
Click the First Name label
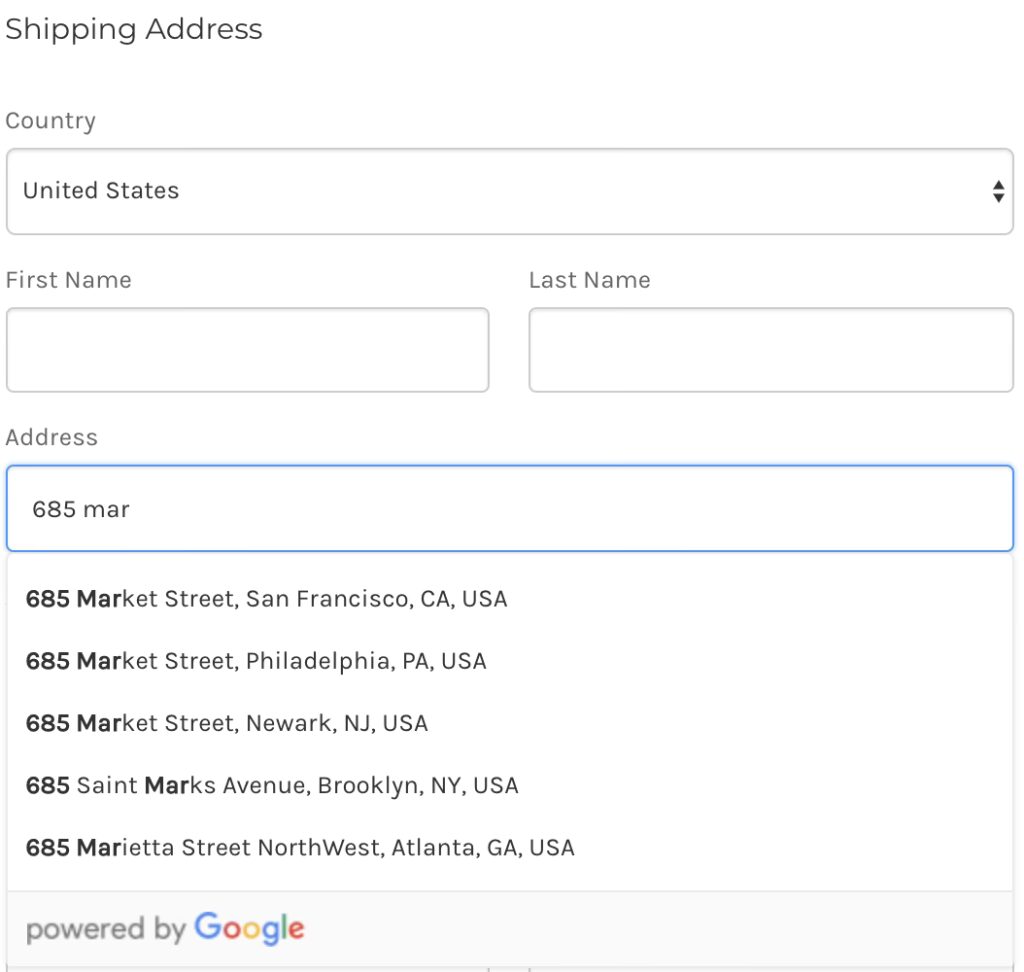click(x=69, y=280)
